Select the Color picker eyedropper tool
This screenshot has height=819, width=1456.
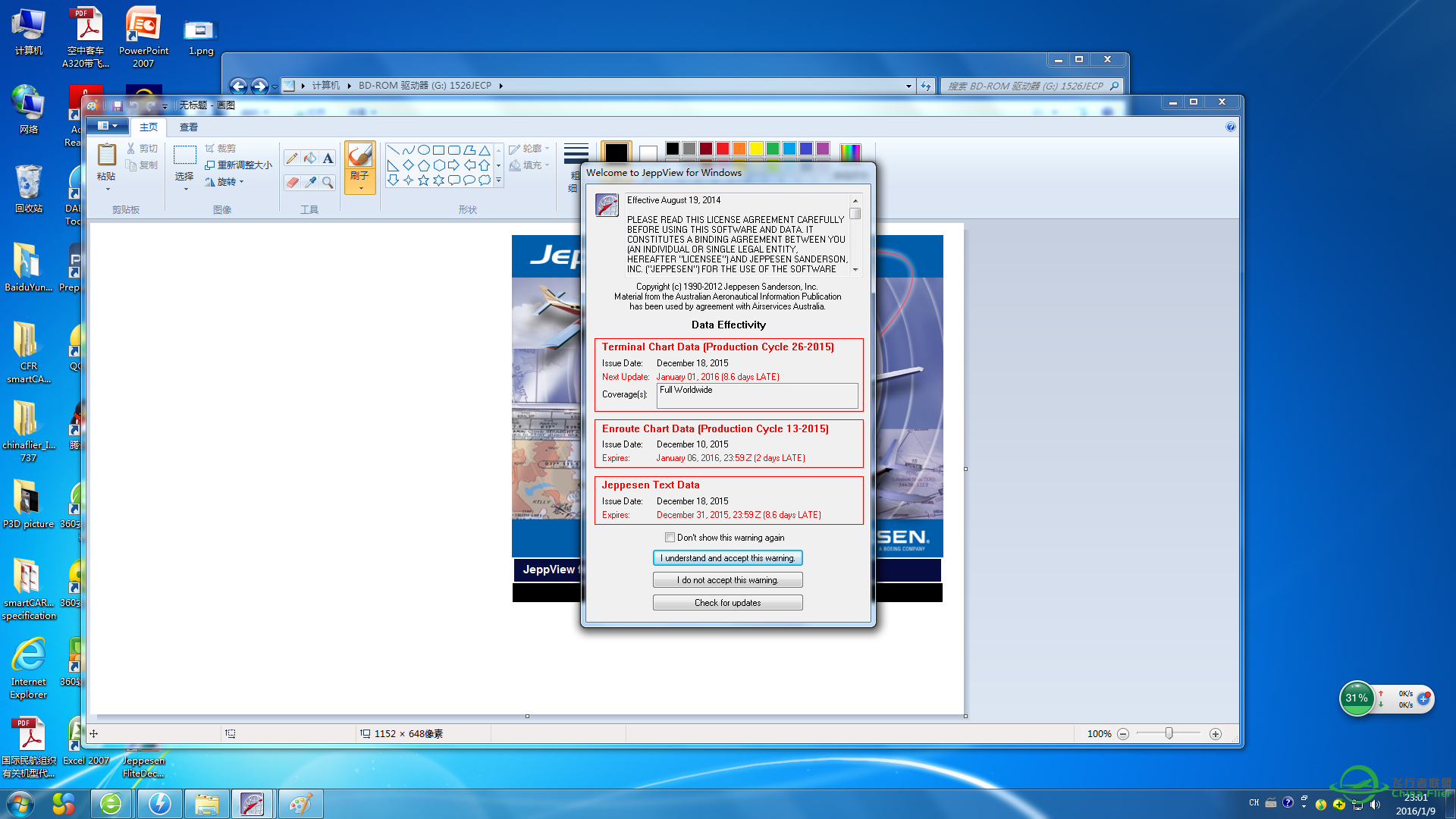[x=310, y=183]
